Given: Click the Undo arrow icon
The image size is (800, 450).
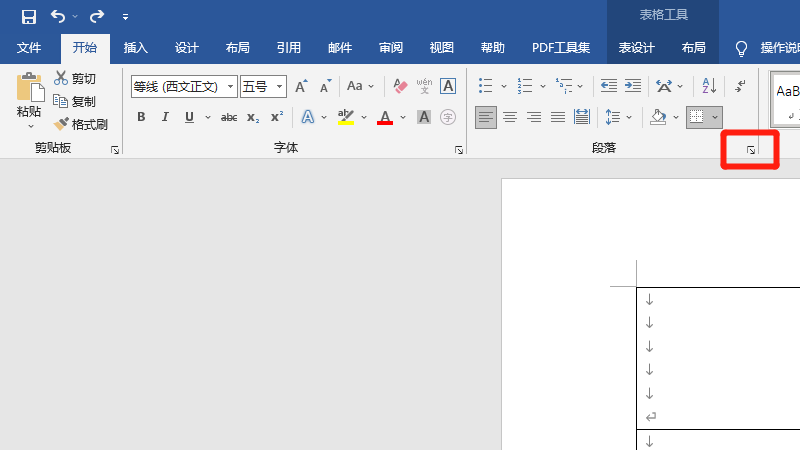Looking at the screenshot, I should click(58, 16).
